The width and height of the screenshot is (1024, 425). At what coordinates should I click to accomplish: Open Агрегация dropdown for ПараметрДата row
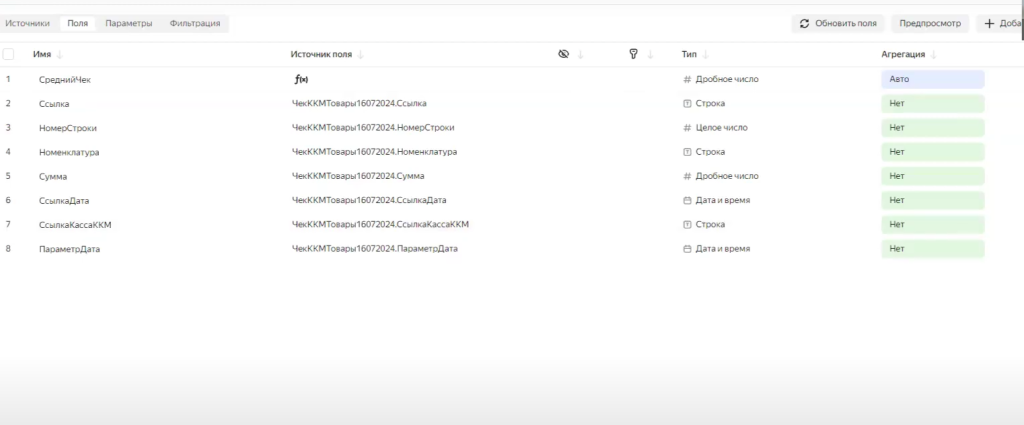click(932, 248)
